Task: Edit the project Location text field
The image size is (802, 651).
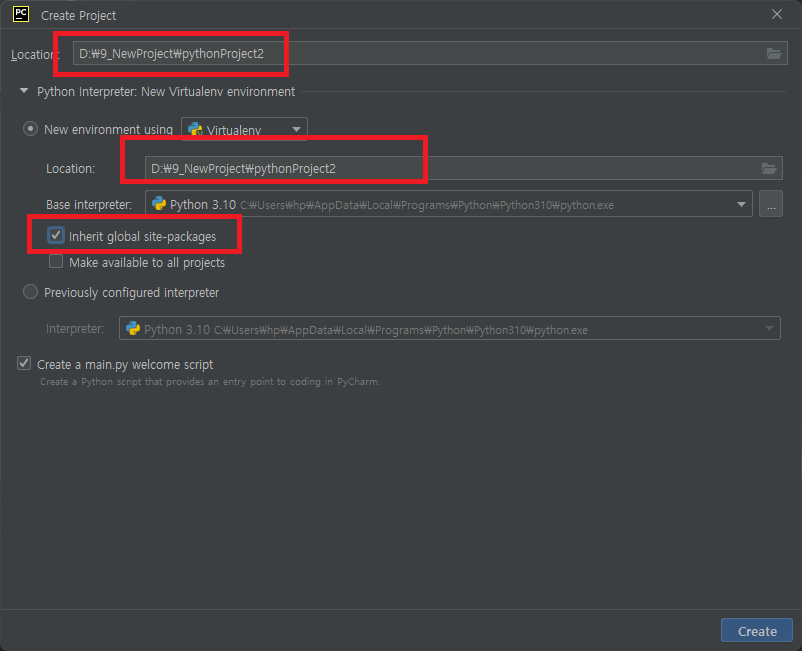Action: 430,54
